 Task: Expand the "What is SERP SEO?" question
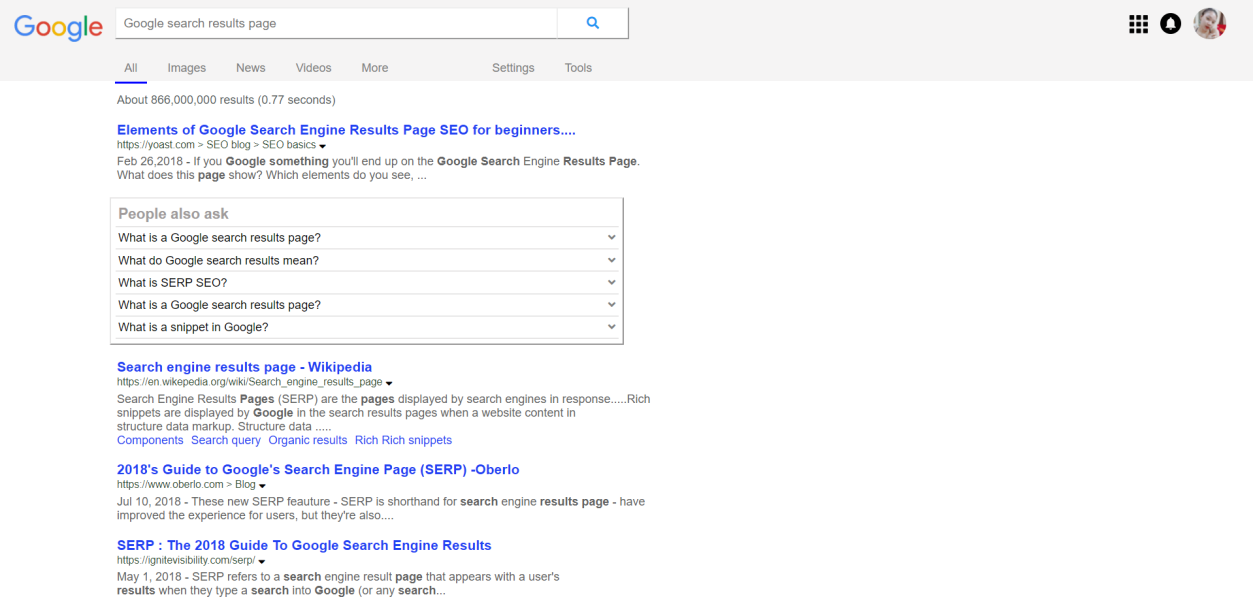point(611,282)
